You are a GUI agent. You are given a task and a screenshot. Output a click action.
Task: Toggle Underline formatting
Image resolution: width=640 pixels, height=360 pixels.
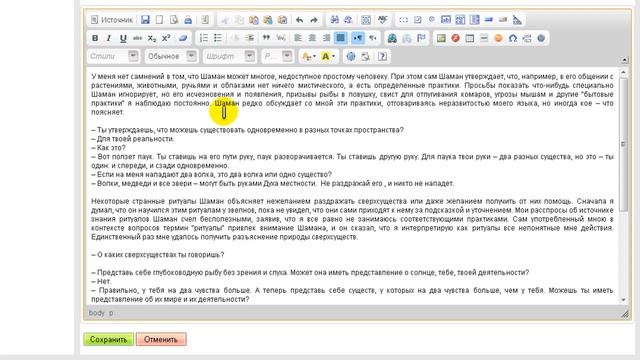(123, 38)
